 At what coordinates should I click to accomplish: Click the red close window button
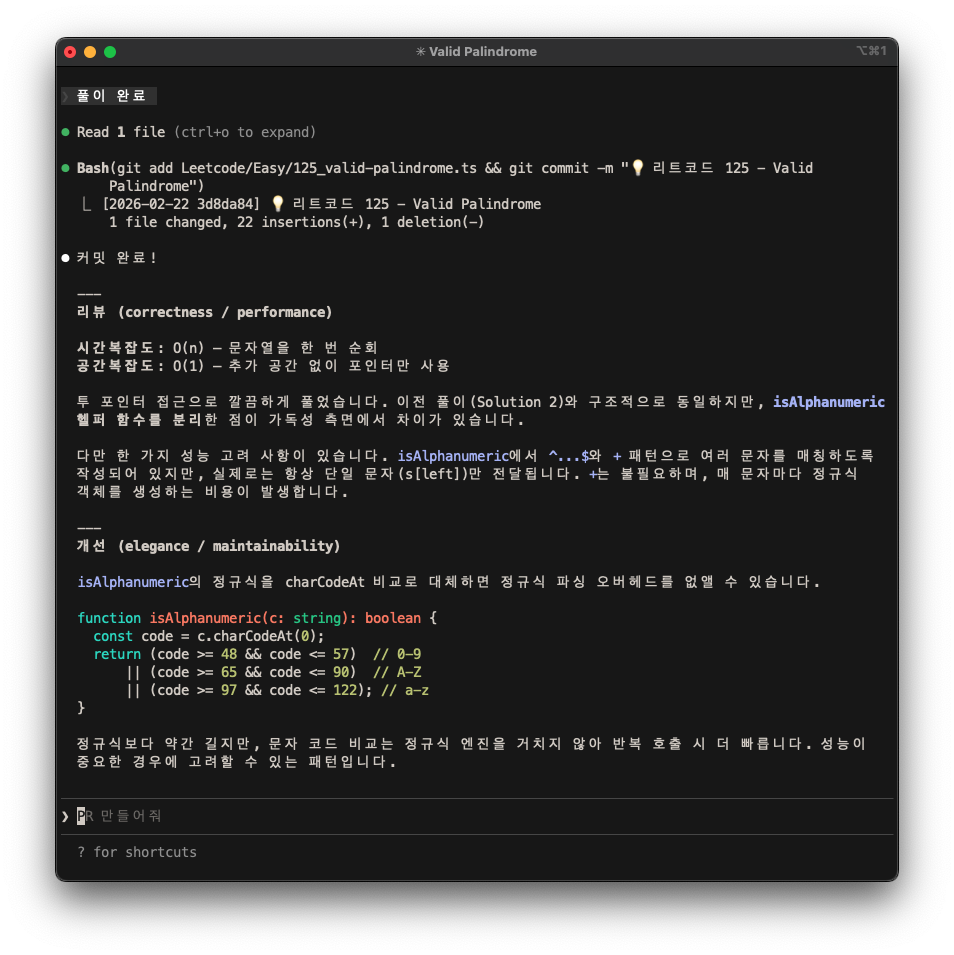[70, 52]
